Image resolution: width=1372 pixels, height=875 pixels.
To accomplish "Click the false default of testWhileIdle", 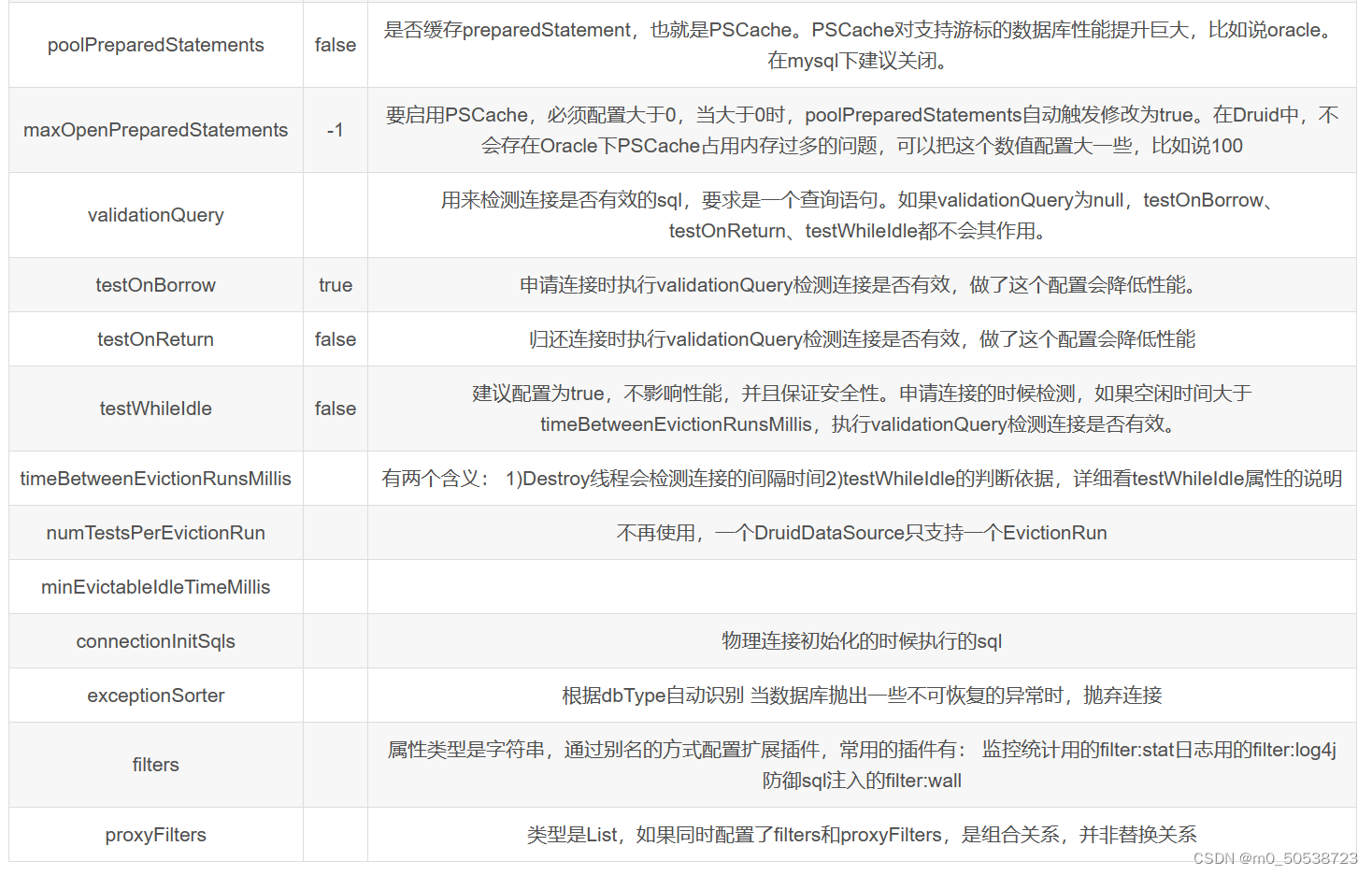I will click(335, 409).
